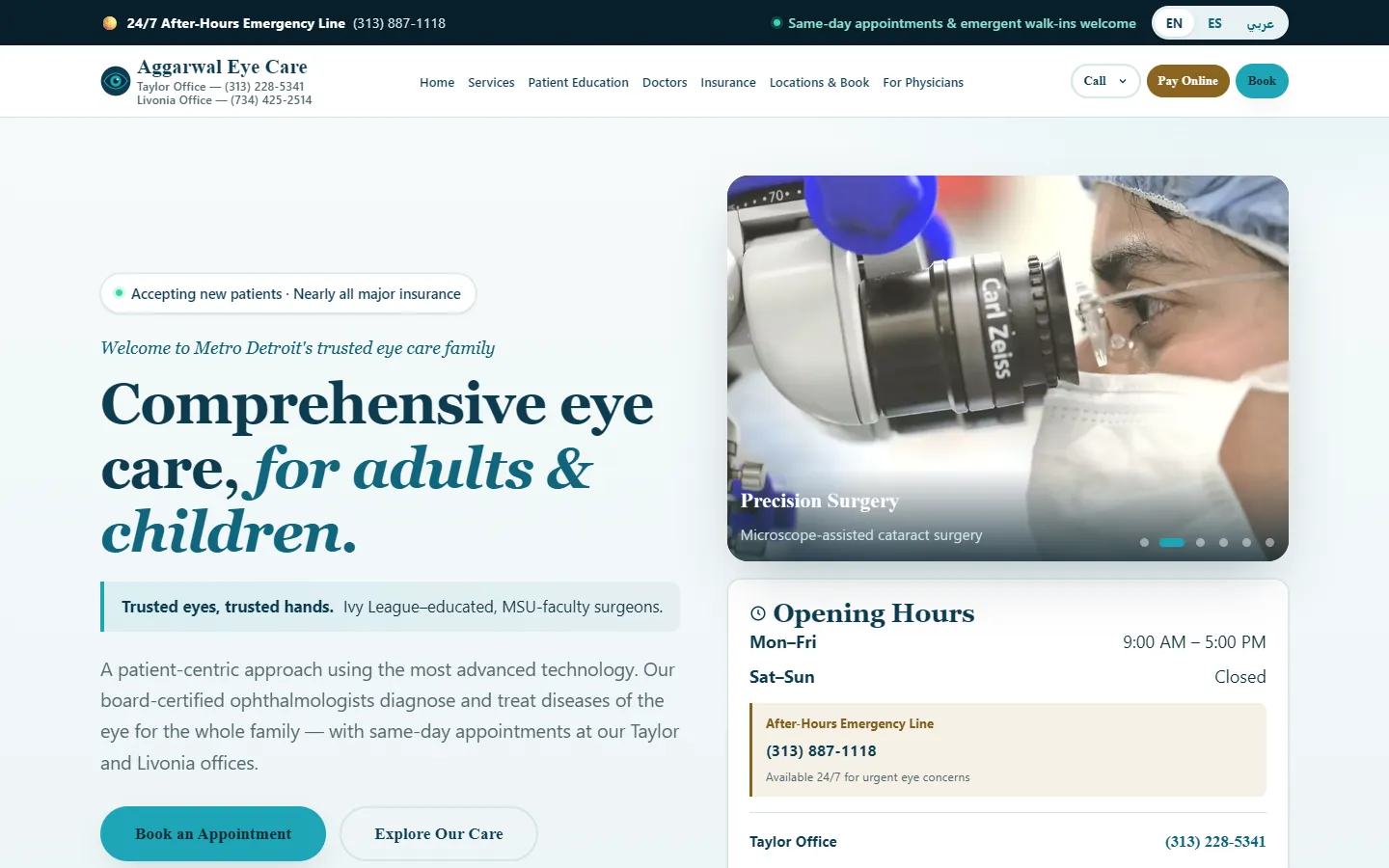This screenshot has width=1389, height=868.
Task: Click the Sat–Sun Closed row
Action: (1008, 677)
